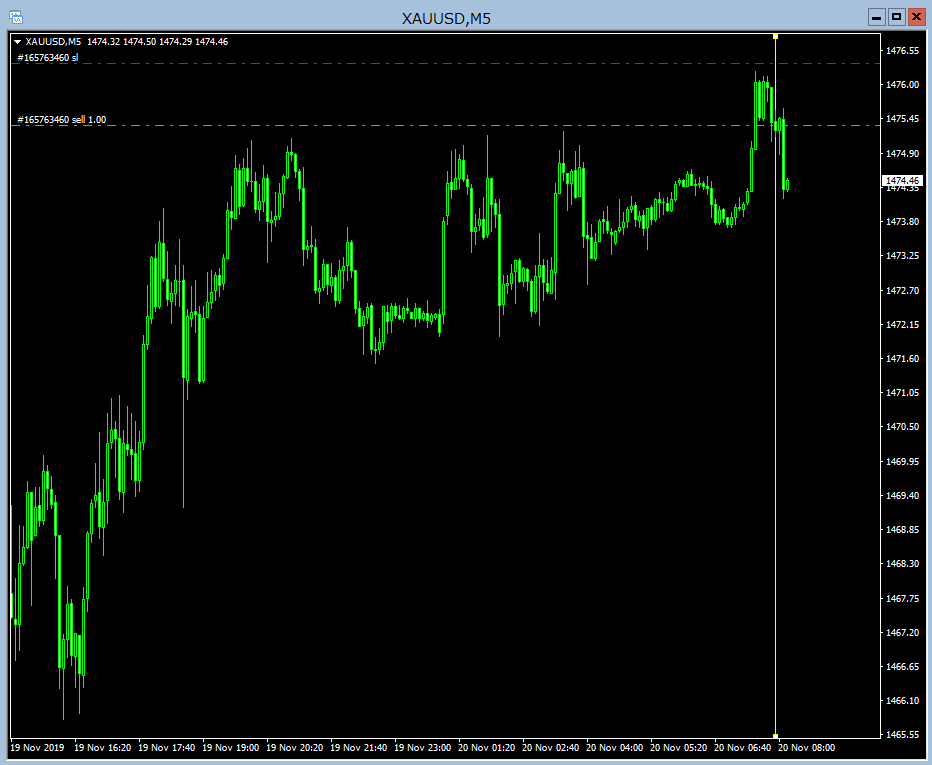Image resolution: width=932 pixels, height=765 pixels.
Task: Click the 1472.15 price scale label
Action: [902, 324]
